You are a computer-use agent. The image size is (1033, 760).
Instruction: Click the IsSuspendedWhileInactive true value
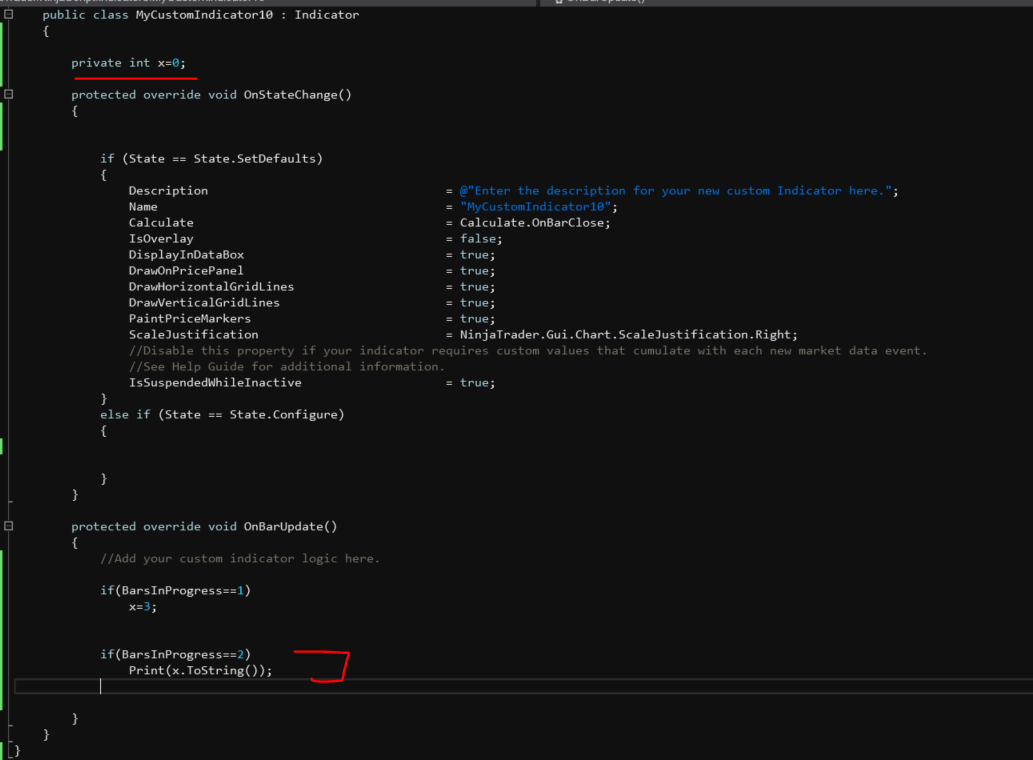point(477,383)
